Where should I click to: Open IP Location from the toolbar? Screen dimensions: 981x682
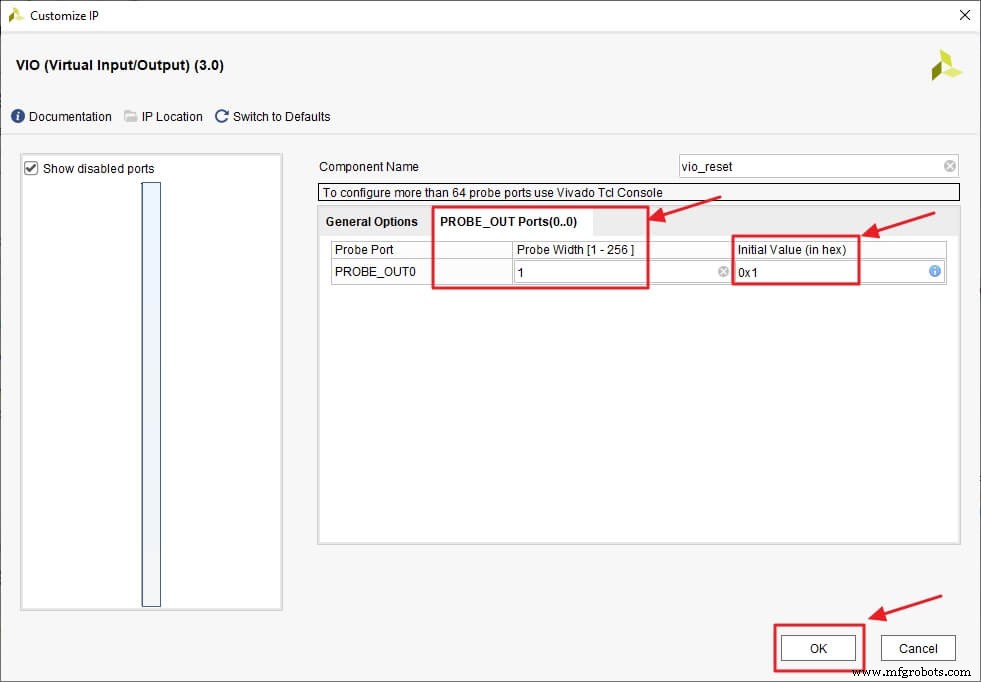coord(172,116)
